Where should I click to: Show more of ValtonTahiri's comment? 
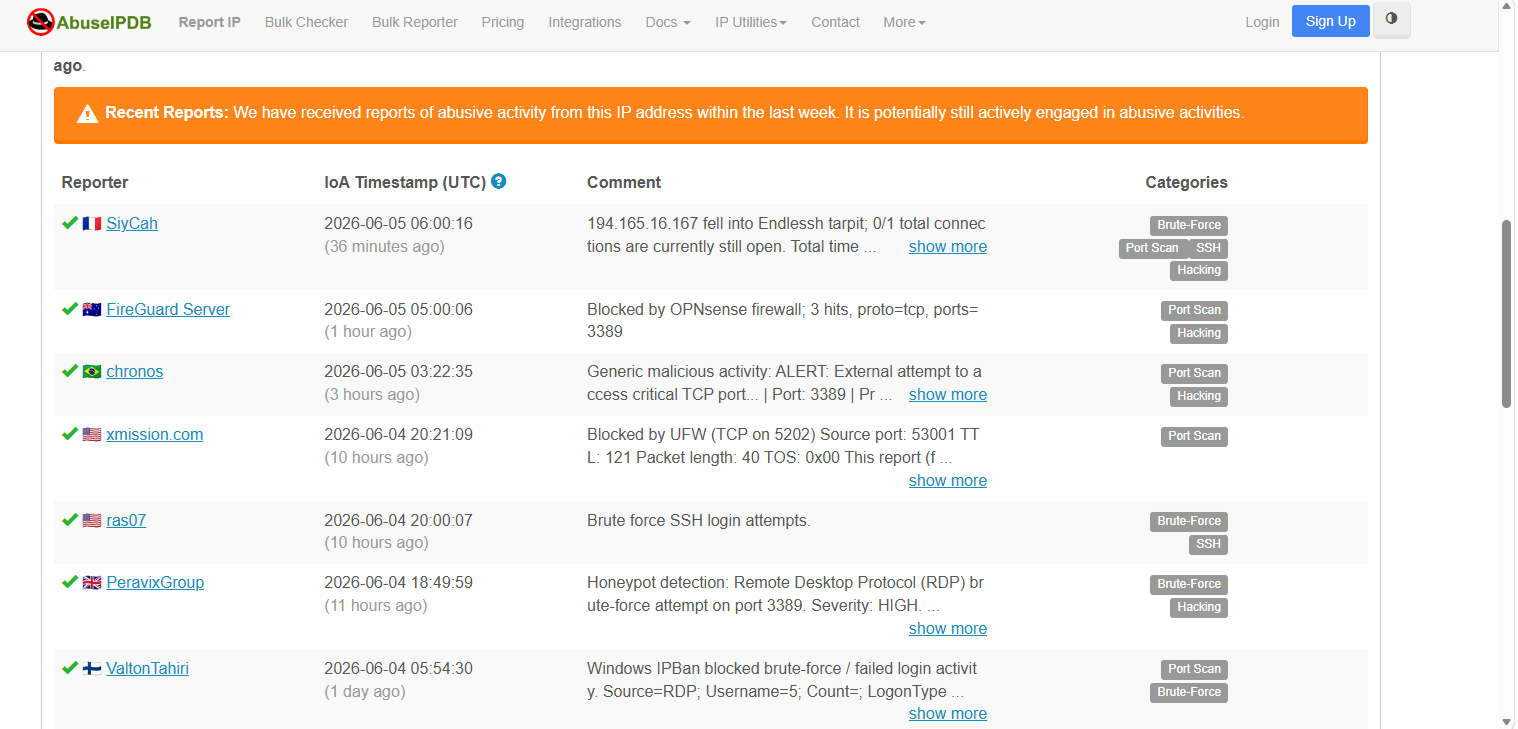pos(948,714)
